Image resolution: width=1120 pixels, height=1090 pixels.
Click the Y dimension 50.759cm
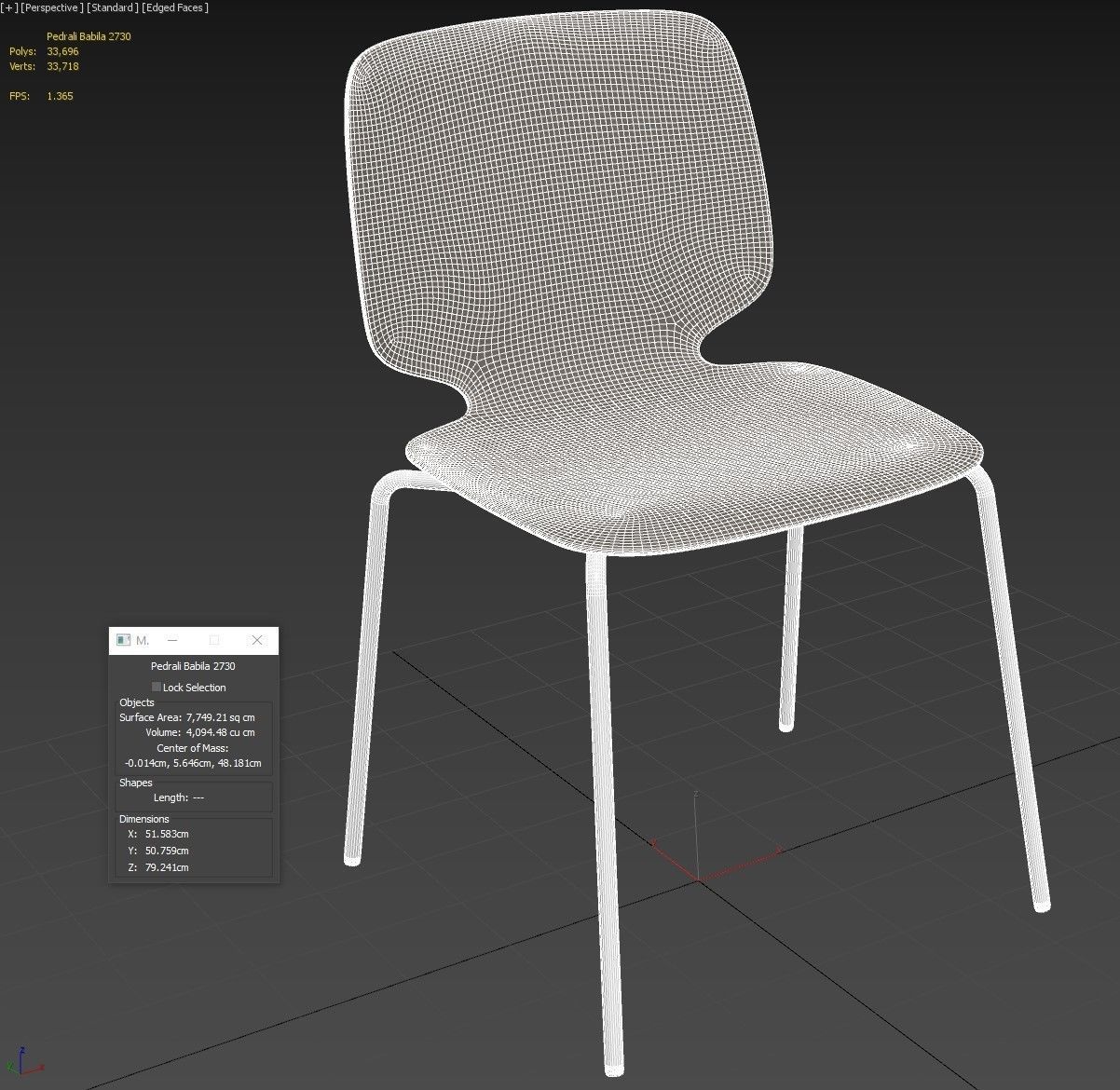point(167,851)
